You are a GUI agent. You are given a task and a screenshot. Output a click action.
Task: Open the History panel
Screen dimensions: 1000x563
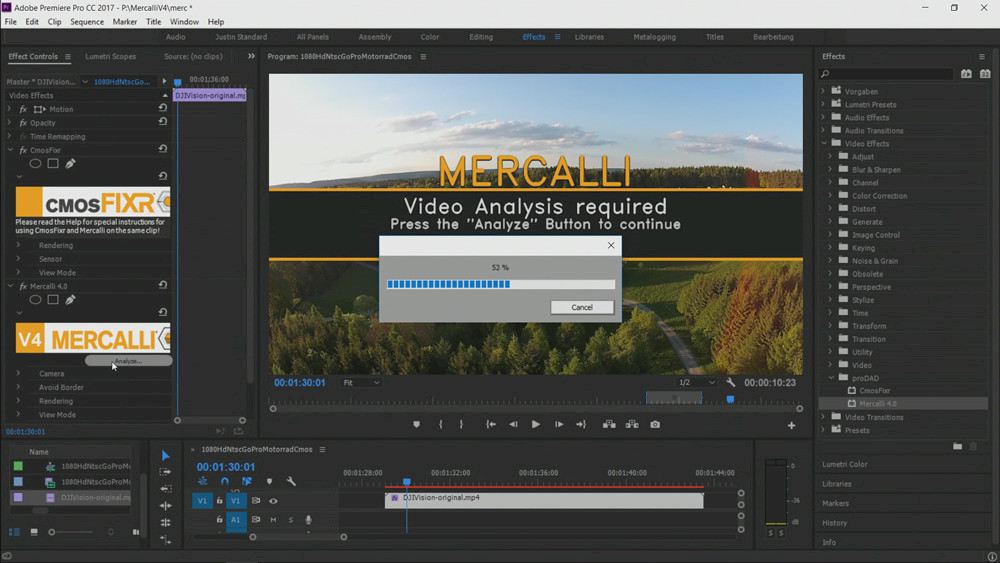click(834, 523)
